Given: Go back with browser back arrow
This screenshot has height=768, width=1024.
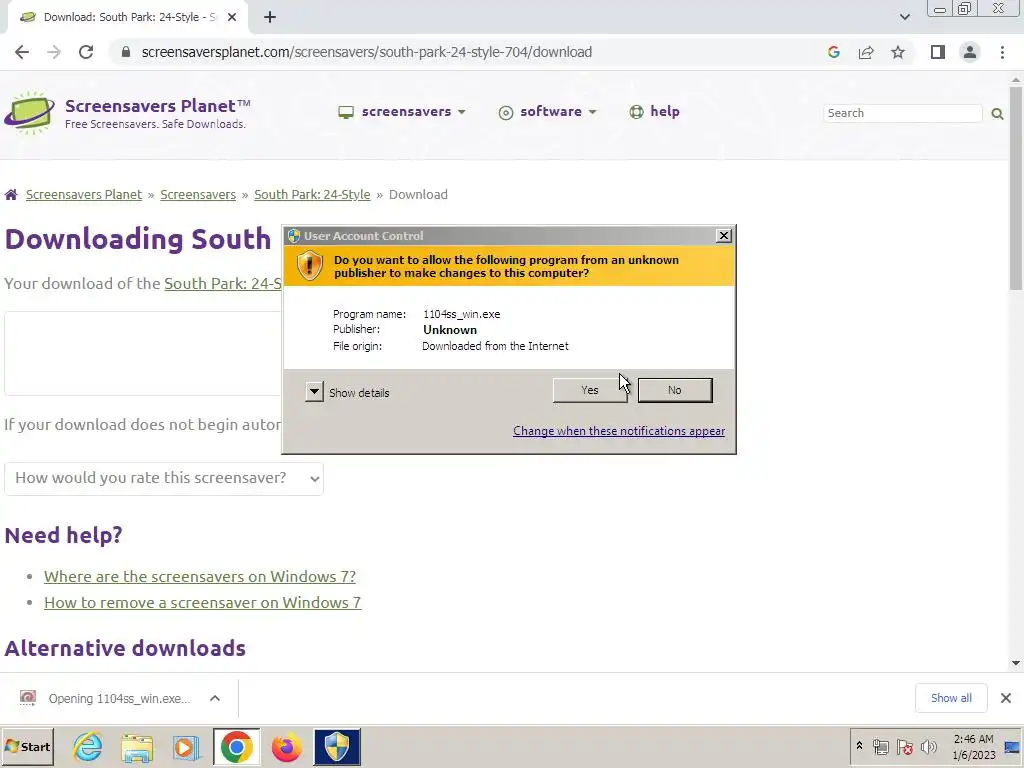Looking at the screenshot, I should coord(22,52).
